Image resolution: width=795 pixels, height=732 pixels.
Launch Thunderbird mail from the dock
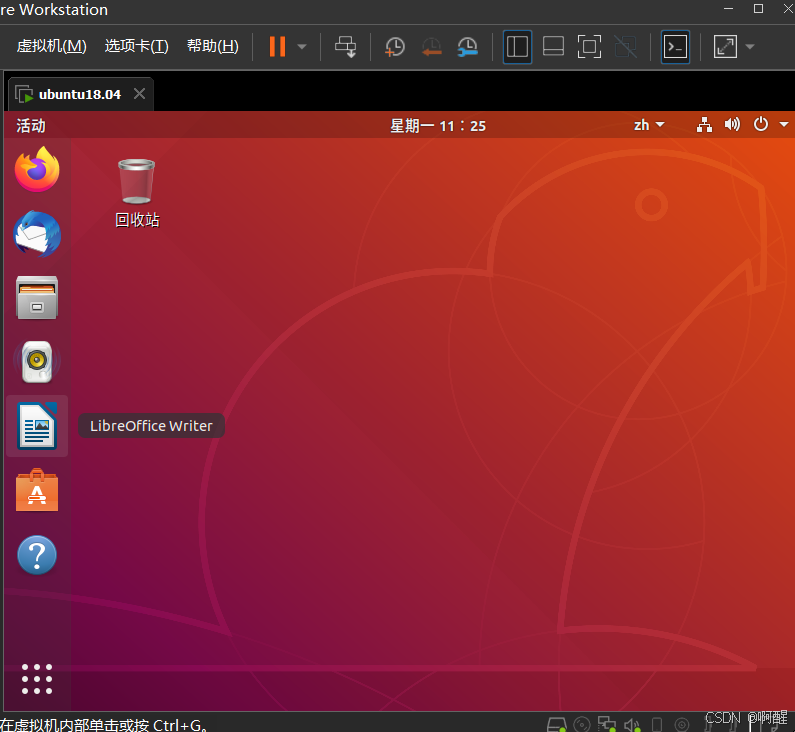pos(37,235)
